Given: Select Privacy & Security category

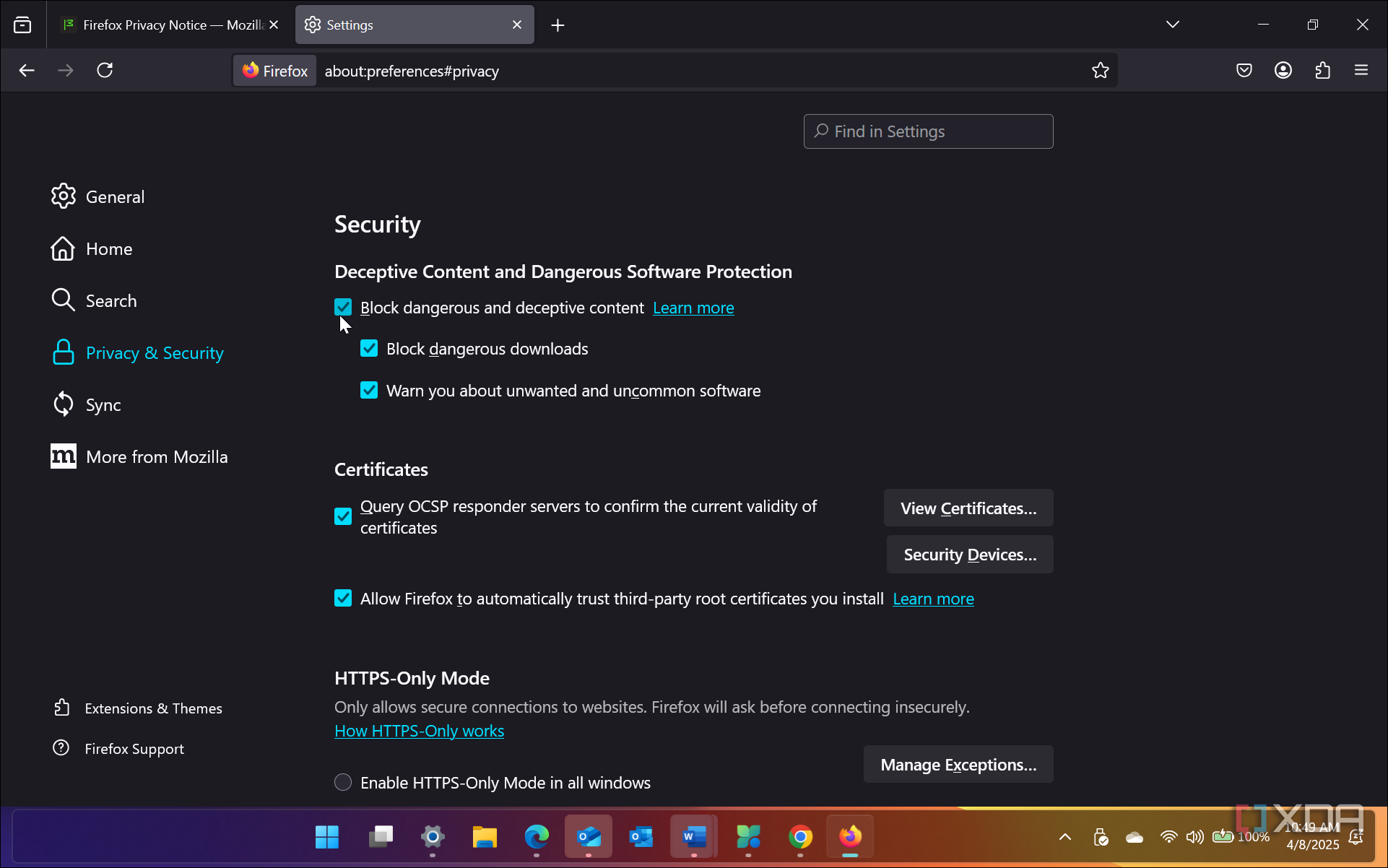Looking at the screenshot, I should click(137, 352).
